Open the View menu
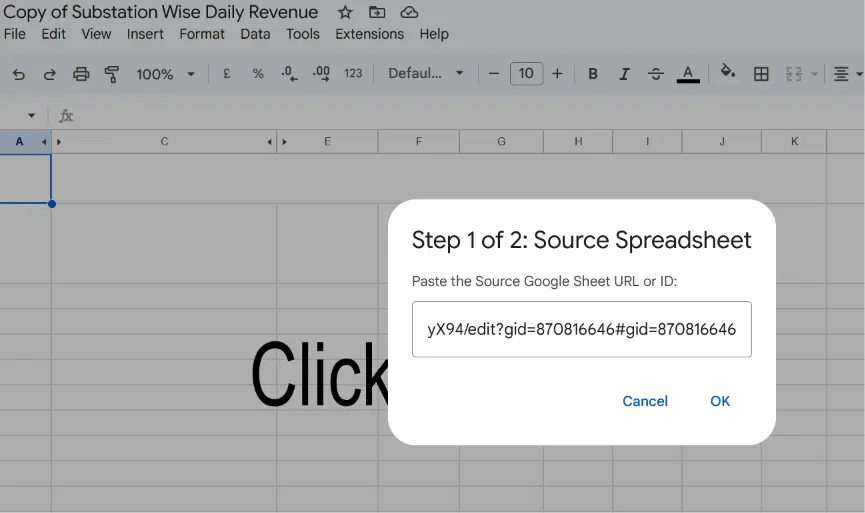865x513 pixels. [97, 34]
